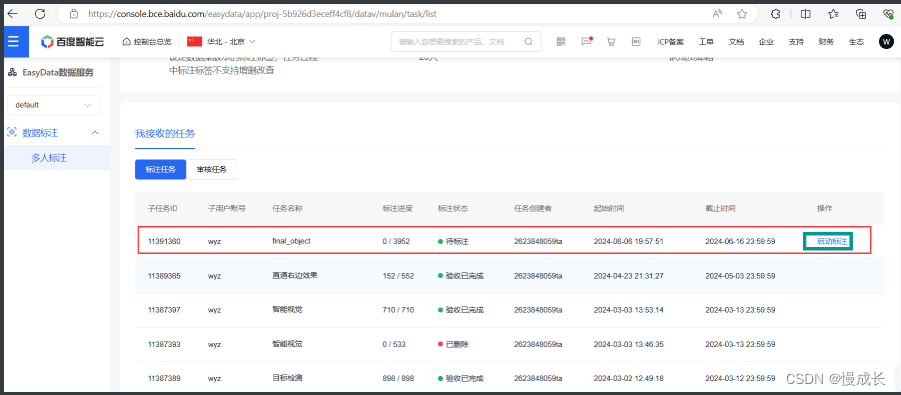Collapse the 数据标注 sidebar section
This screenshot has width=901, height=395.
click(x=95, y=133)
